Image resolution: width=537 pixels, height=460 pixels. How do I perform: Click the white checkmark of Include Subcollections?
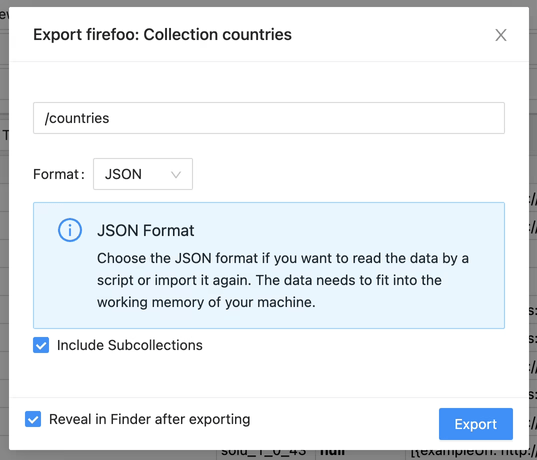click(41, 346)
